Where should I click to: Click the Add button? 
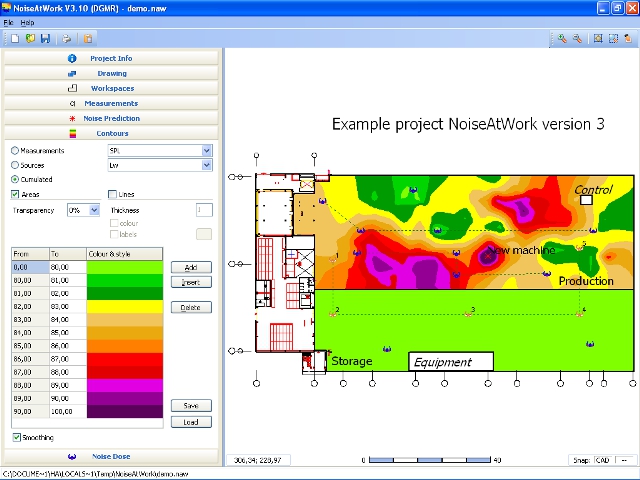pos(191,267)
